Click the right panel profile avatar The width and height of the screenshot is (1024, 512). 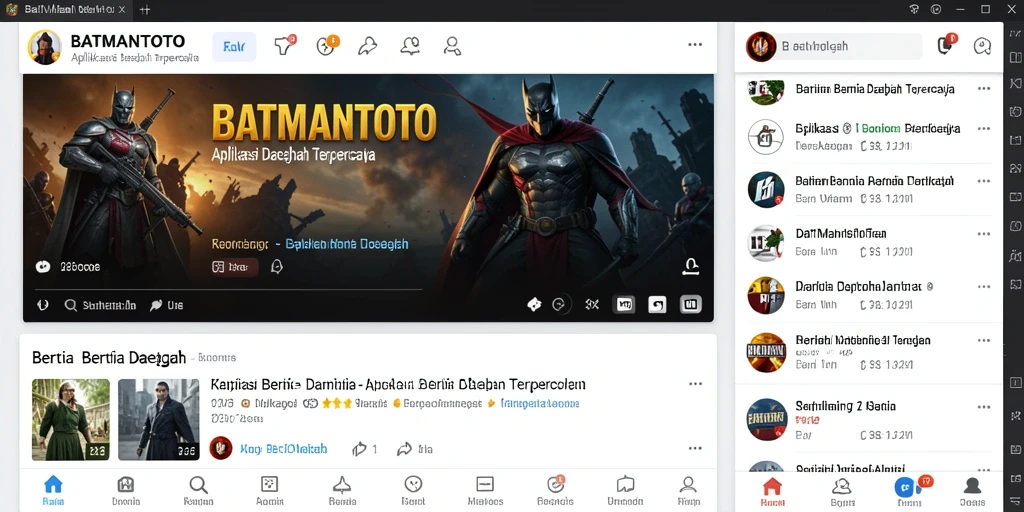pyautogui.click(x=761, y=47)
